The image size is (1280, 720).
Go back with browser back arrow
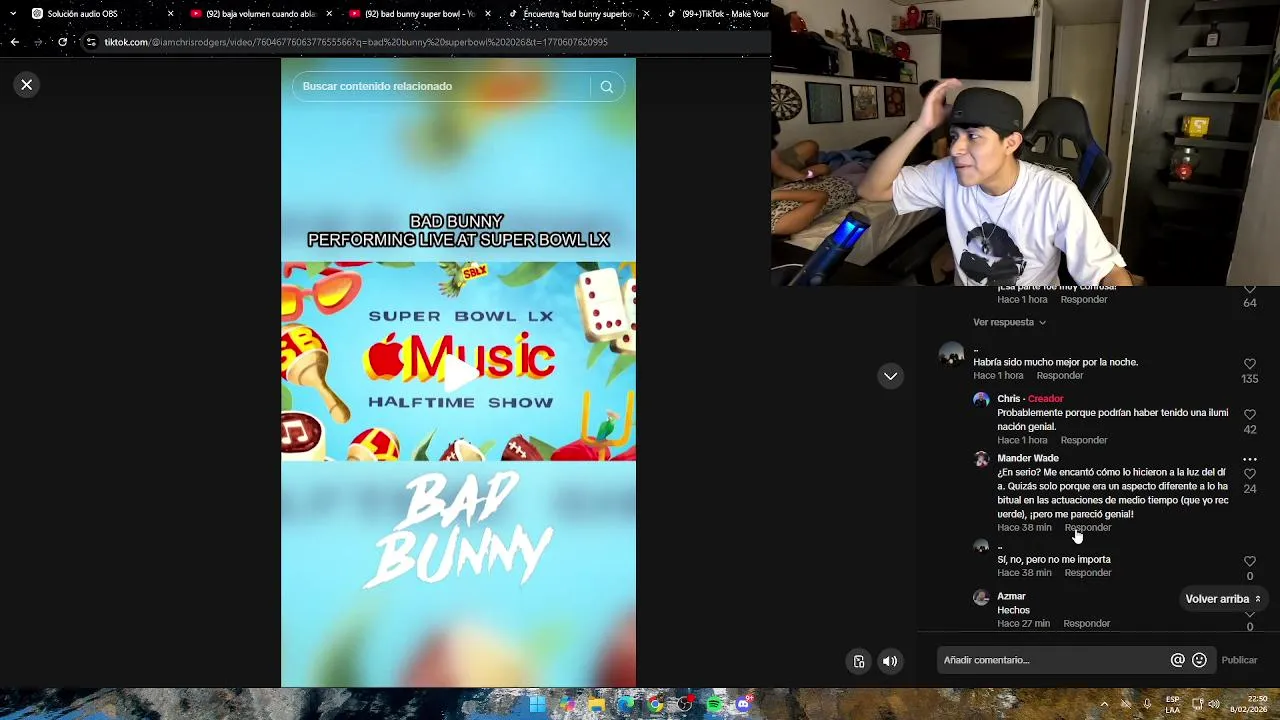pos(14,42)
